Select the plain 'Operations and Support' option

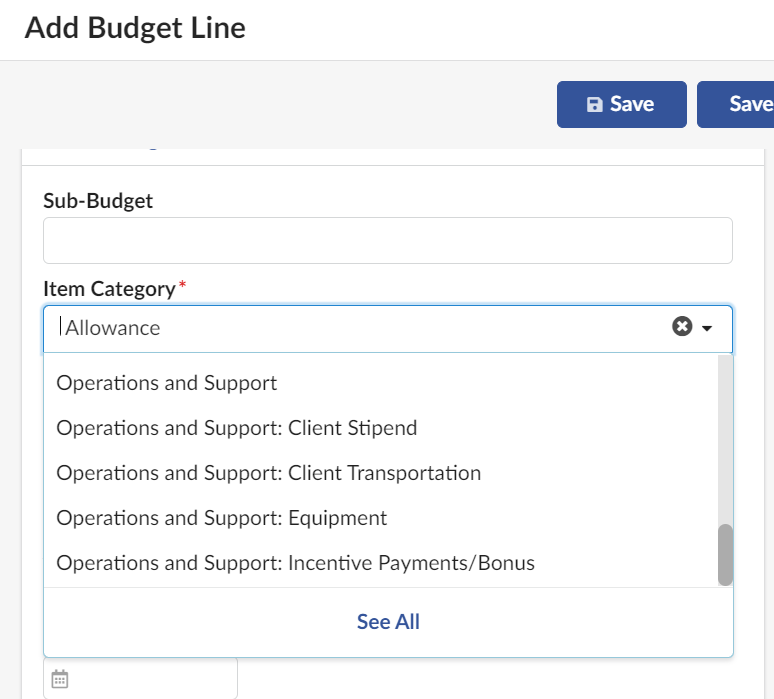point(167,383)
